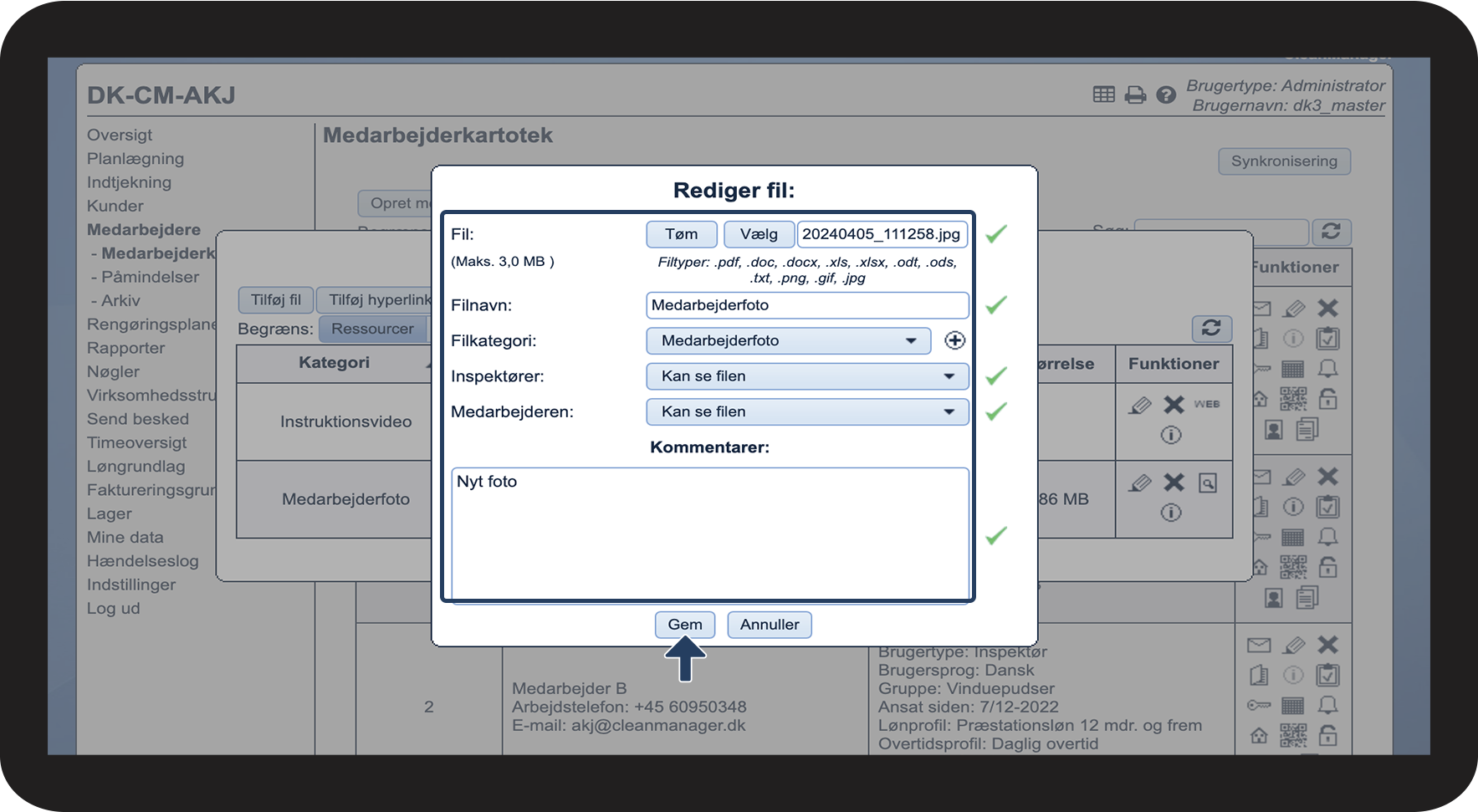This screenshot has height=812, width=1478.
Task: Open calendar grid icon for Medarbejder B
Action: coord(1293,705)
